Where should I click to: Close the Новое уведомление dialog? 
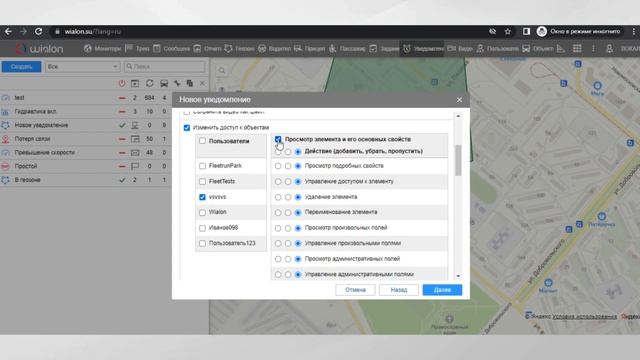click(459, 100)
